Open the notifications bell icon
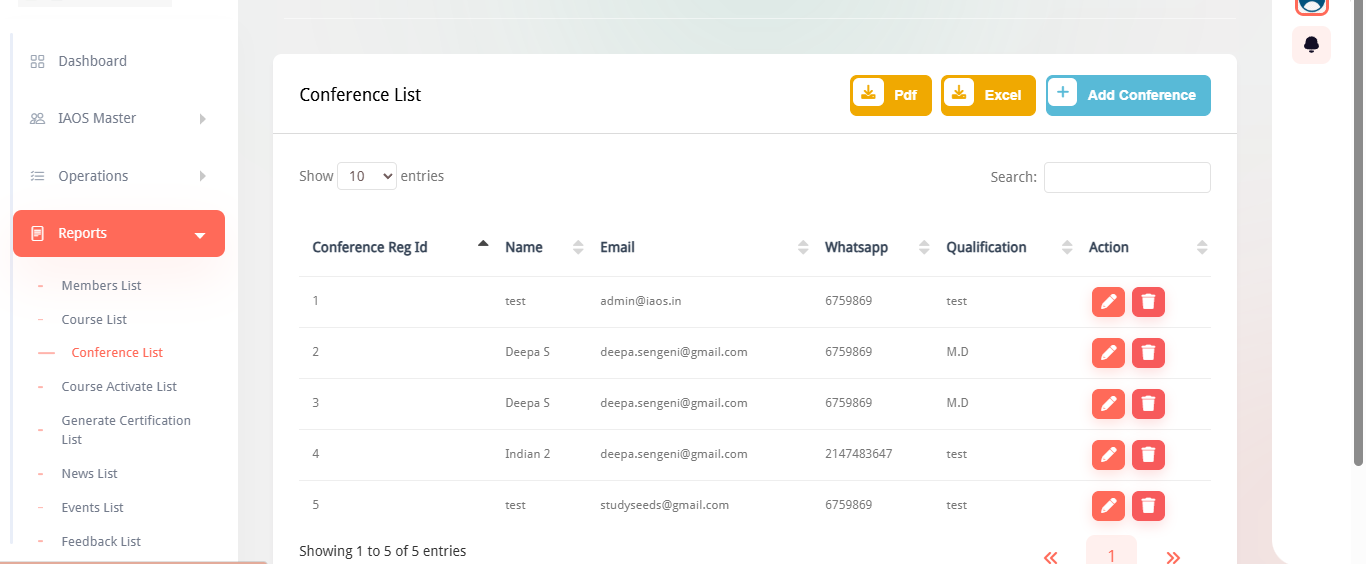Screen dimensions: 1366x564 click(1311, 45)
